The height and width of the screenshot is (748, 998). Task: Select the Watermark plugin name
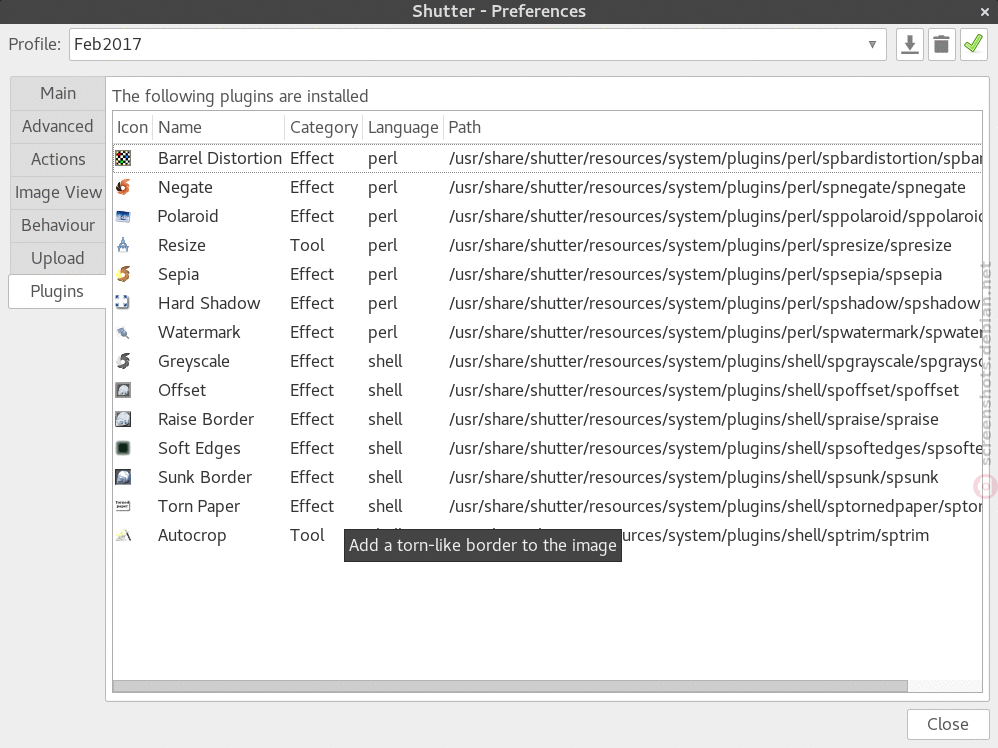tap(199, 332)
